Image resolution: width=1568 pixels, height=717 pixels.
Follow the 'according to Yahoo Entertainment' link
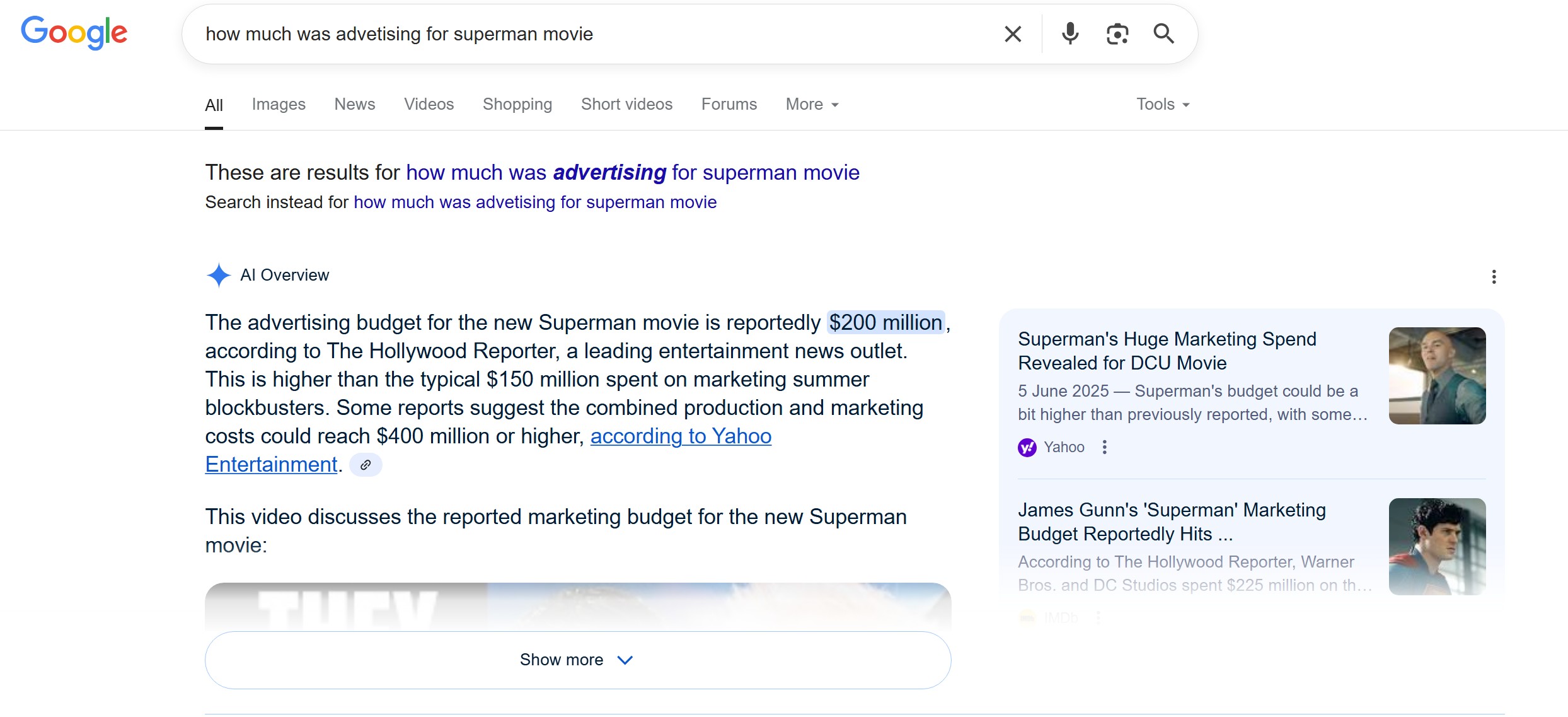point(681,436)
